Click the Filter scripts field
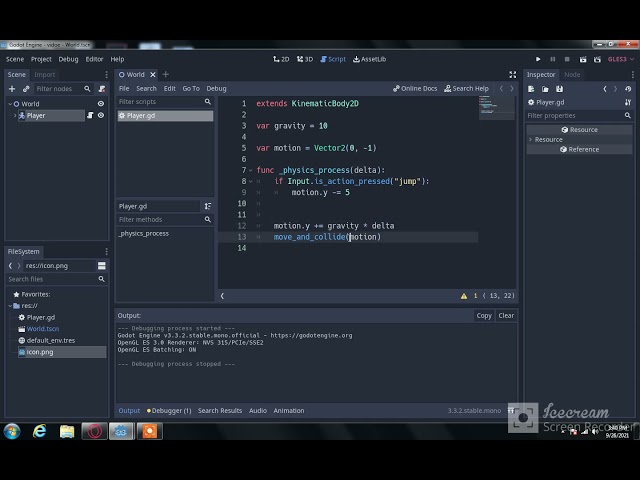The height and width of the screenshot is (480, 640). (164, 102)
